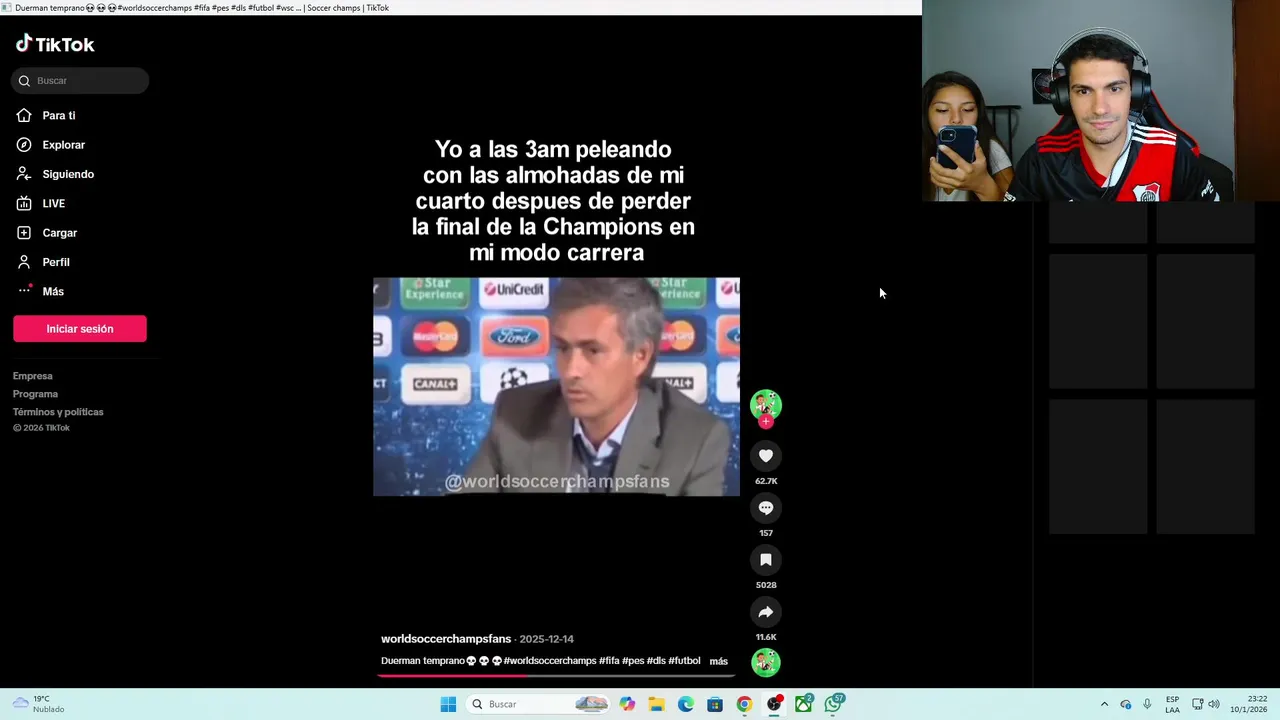Open WhatsApp from the taskbar
This screenshot has height=720, width=1280.
point(834,704)
